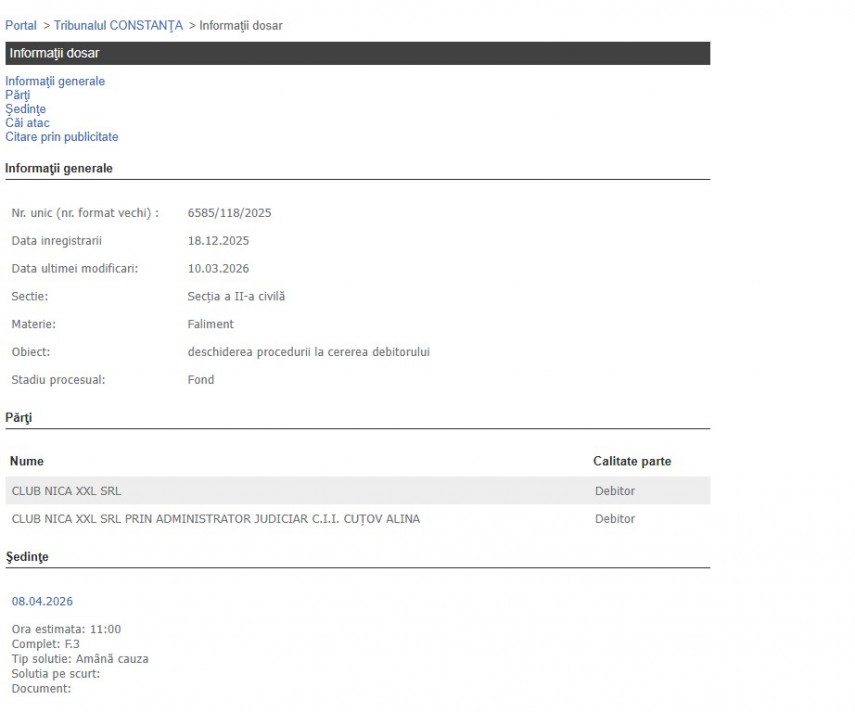The image size is (855, 712).
Task: Select the Citare prin publicitate link
Action: click(61, 137)
